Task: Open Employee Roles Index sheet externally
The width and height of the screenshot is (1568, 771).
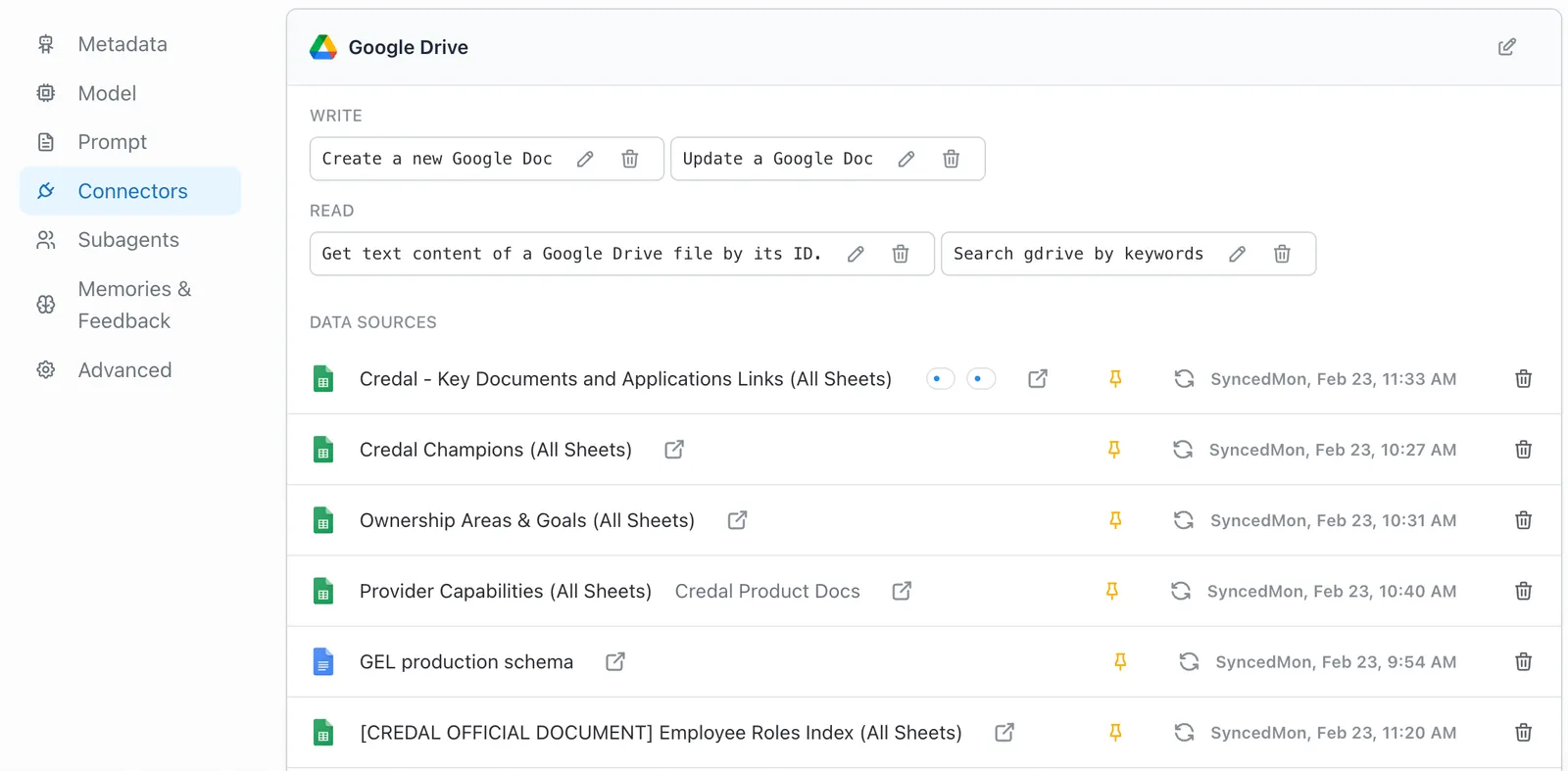Action: tap(1004, 733)
